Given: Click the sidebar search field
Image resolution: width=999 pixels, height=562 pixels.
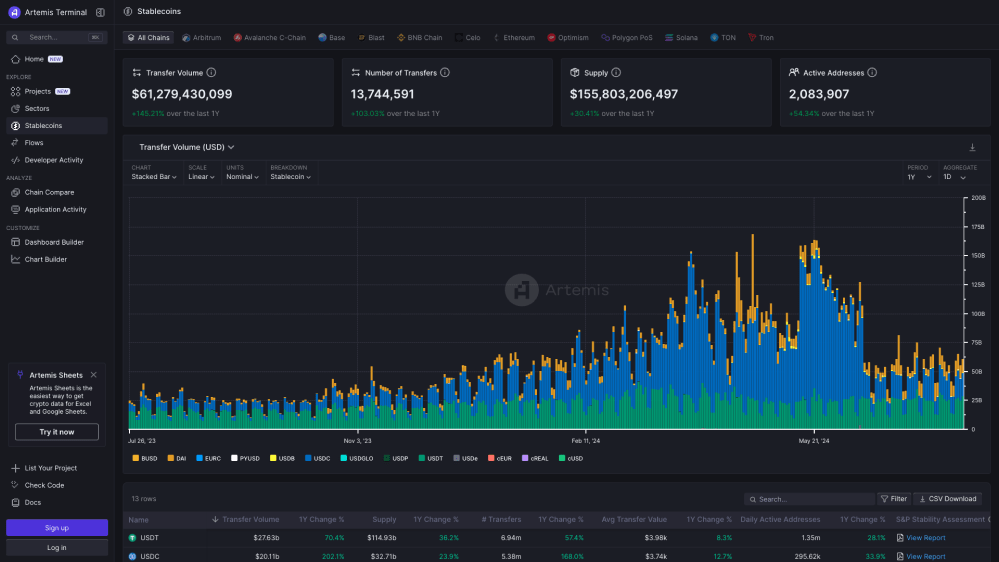Looking at the screenshot, I should (x=57, y=38).
